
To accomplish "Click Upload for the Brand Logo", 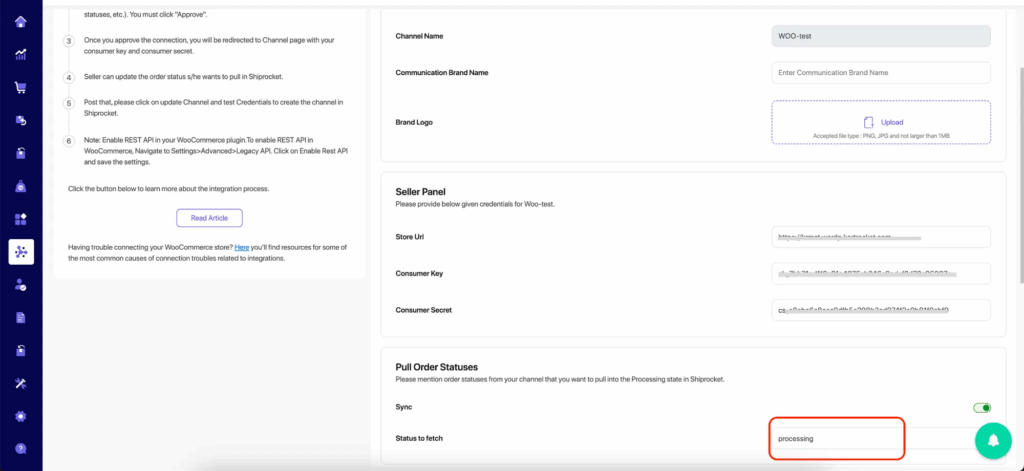I will [x=881, y=122].
